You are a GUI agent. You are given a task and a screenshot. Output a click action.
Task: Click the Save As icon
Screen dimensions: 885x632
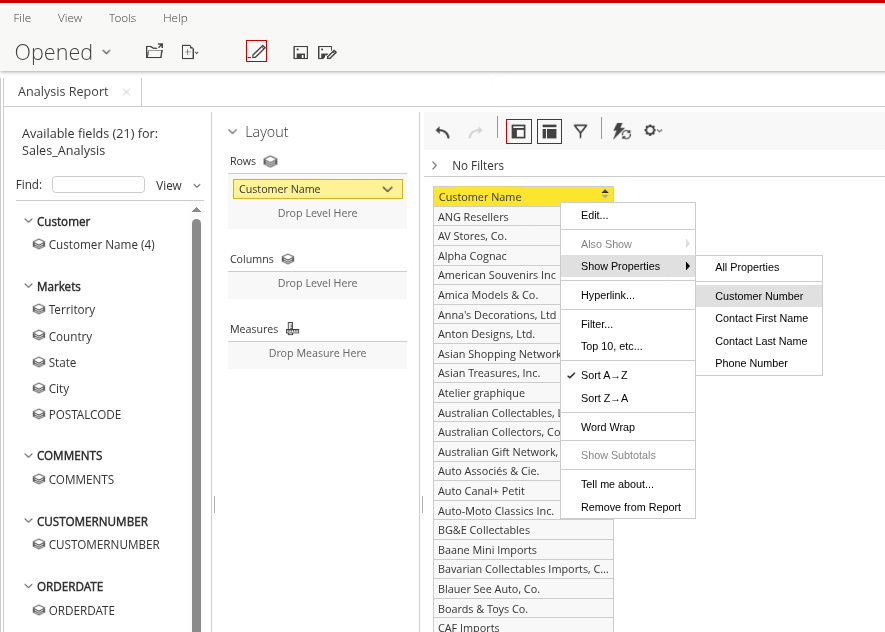pyautogui.click(x=326, y=52)
